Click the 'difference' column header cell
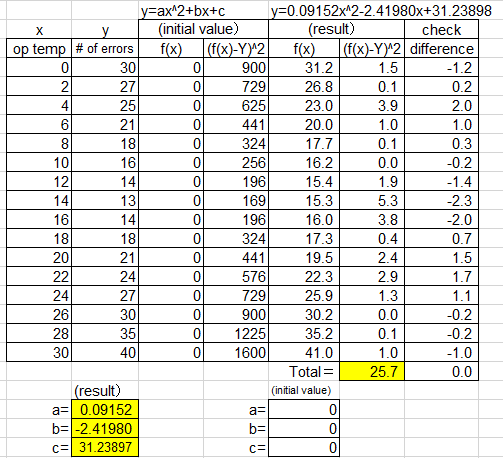The image size is (503, 458). [x=442, y=49]
